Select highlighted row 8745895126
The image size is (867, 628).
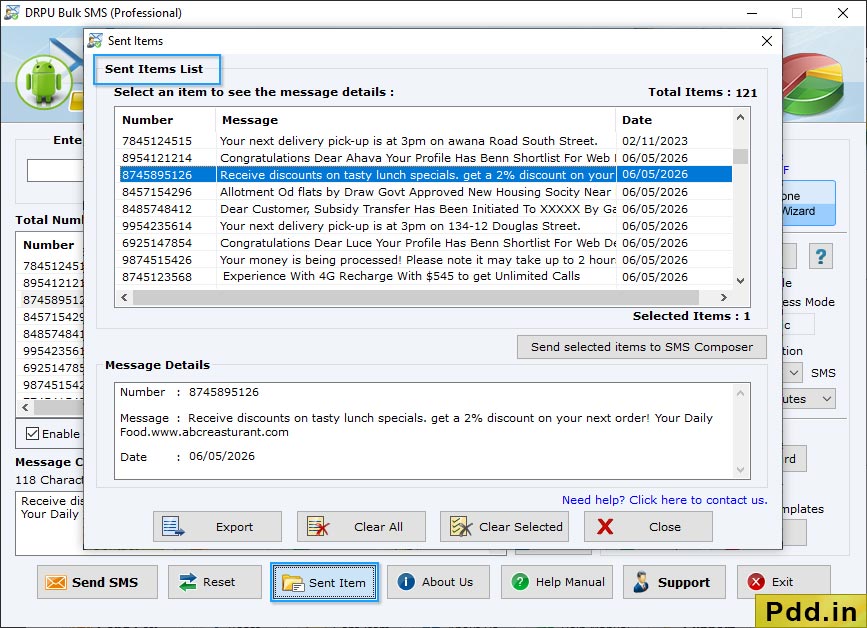point(426,175)
